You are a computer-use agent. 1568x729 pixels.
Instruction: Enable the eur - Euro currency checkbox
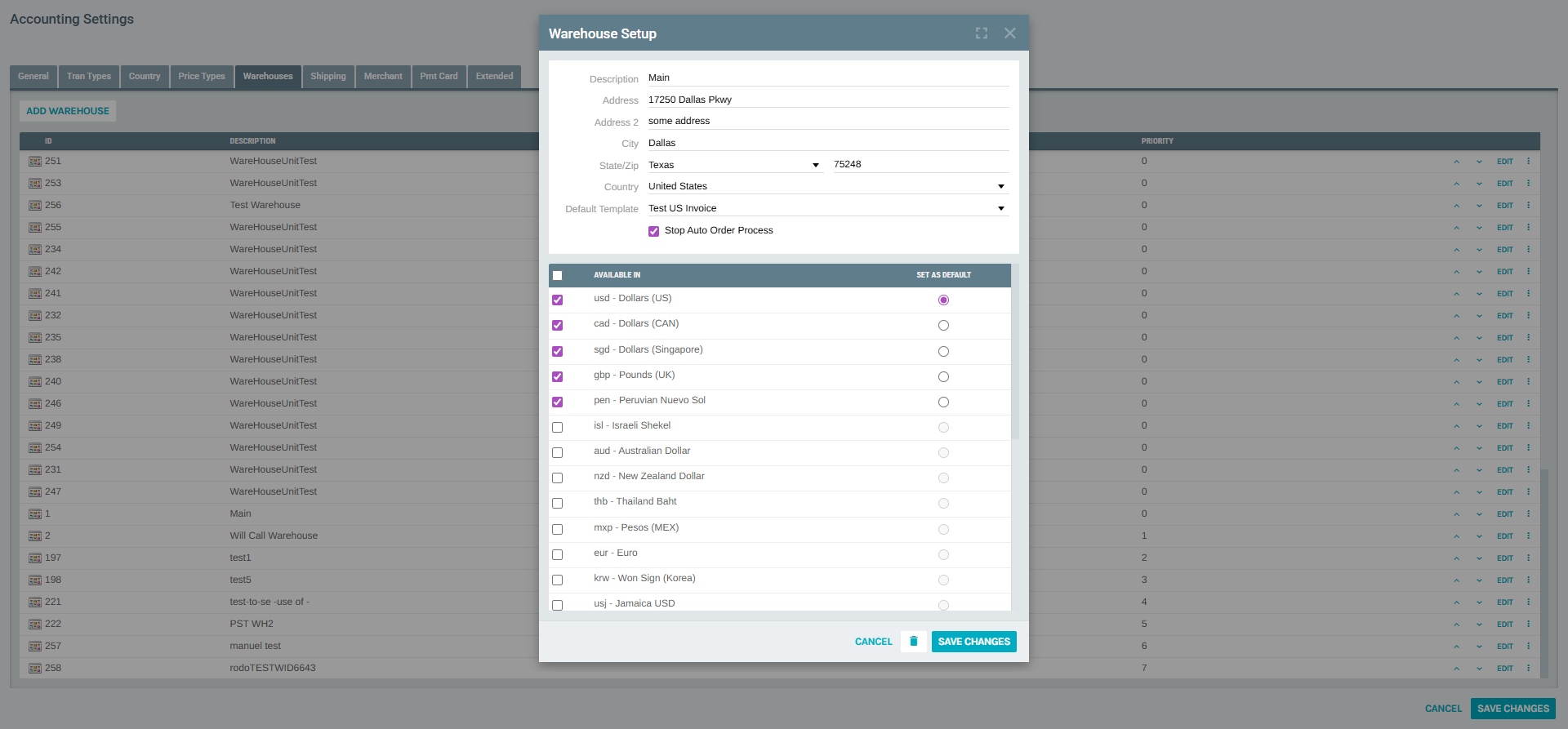[557, 554]
